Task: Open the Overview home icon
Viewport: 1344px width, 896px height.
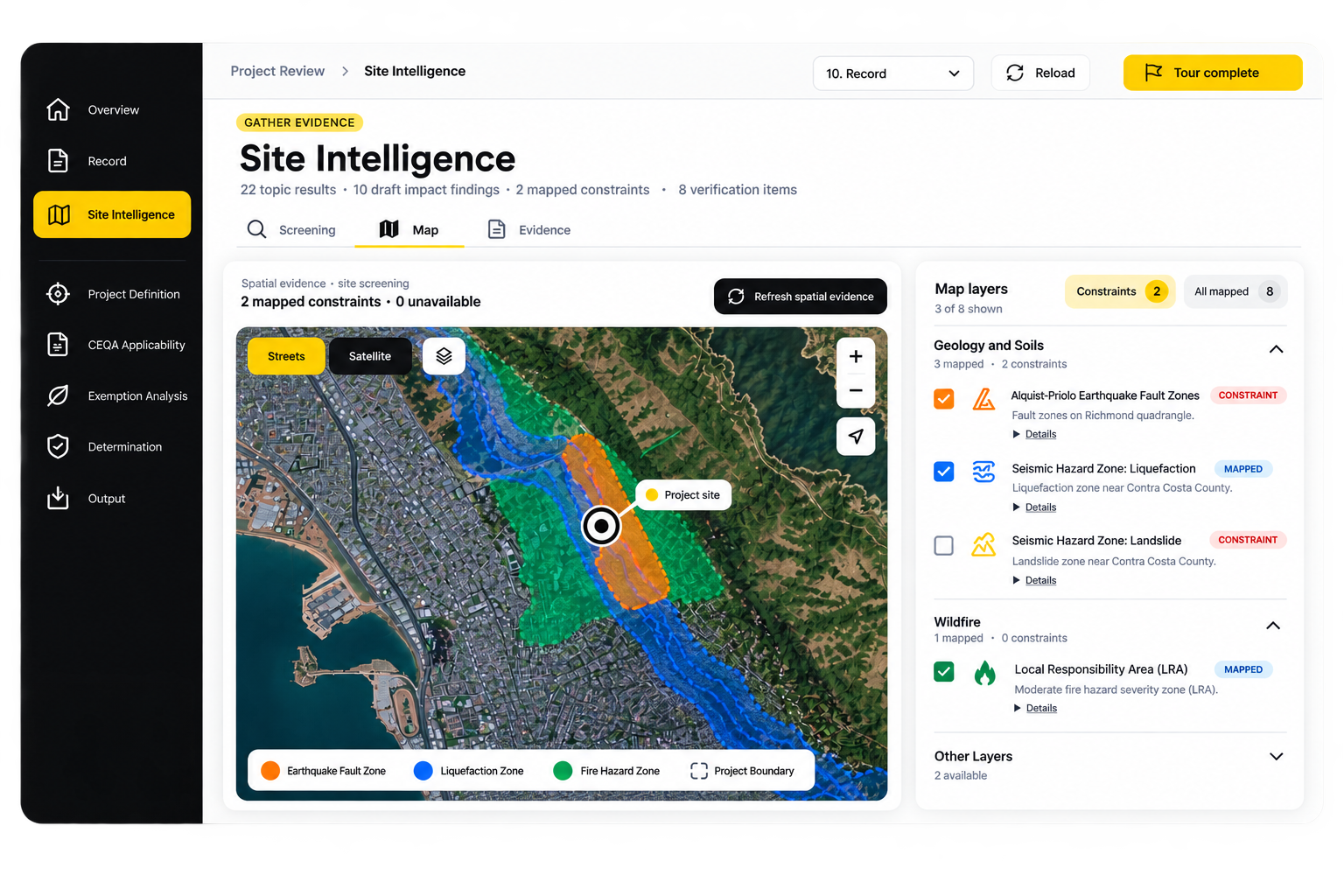Action: [58, 109]
